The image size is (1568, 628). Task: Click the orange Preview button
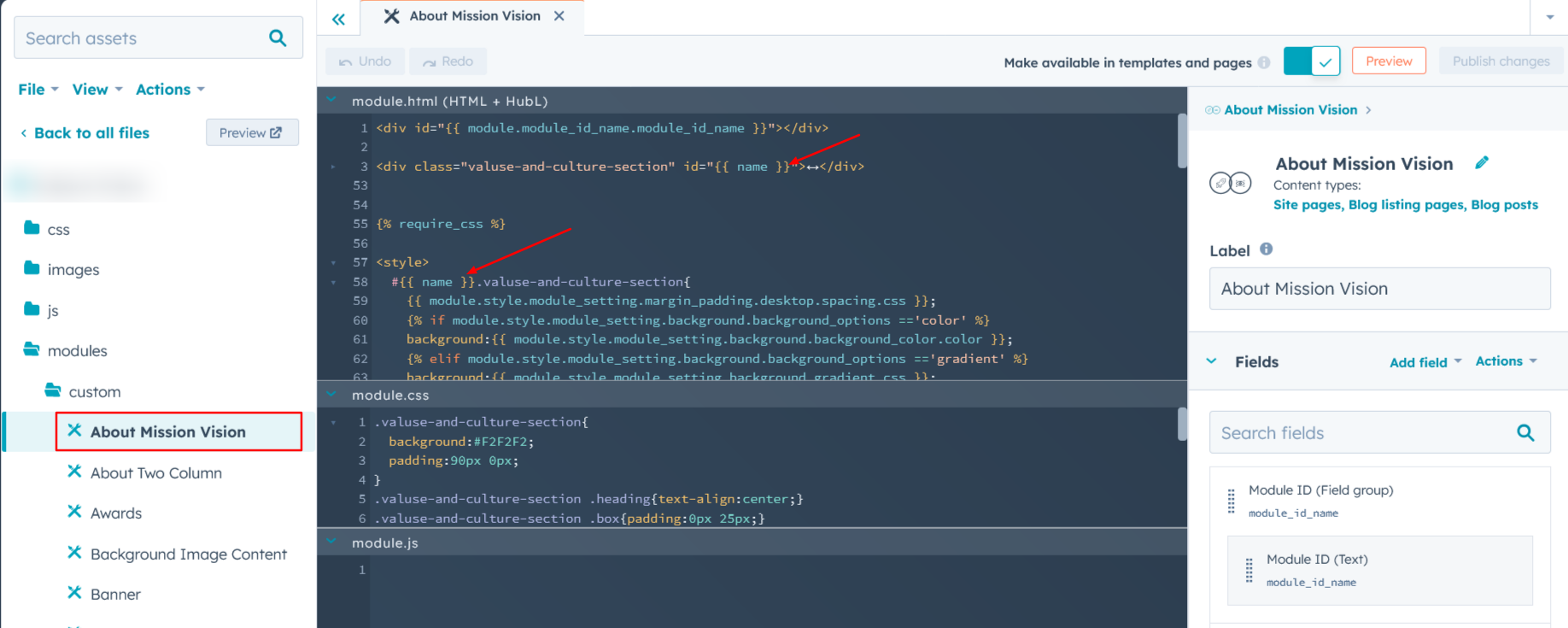point(1389,62)
